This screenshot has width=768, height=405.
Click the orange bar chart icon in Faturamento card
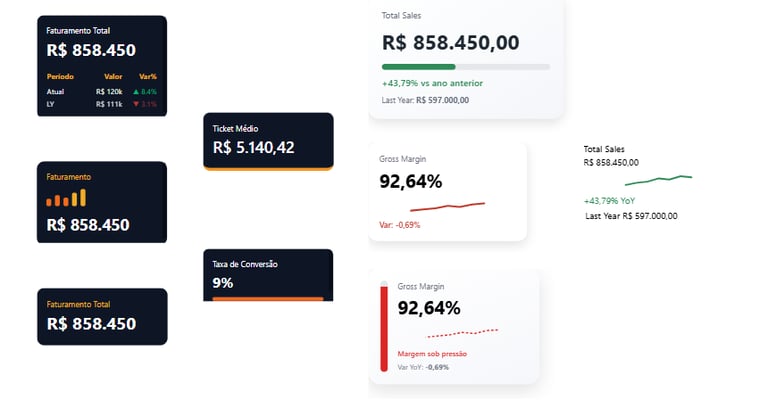tap(66, 198)
